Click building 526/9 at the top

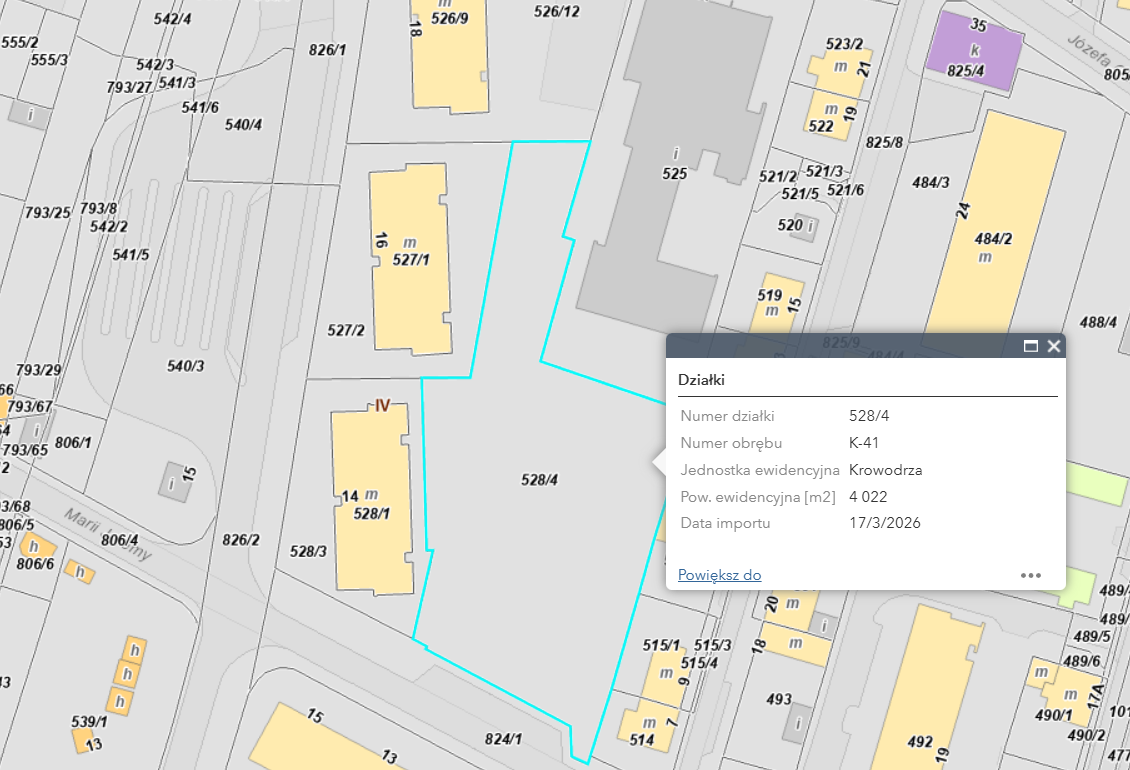coord(452,55)
